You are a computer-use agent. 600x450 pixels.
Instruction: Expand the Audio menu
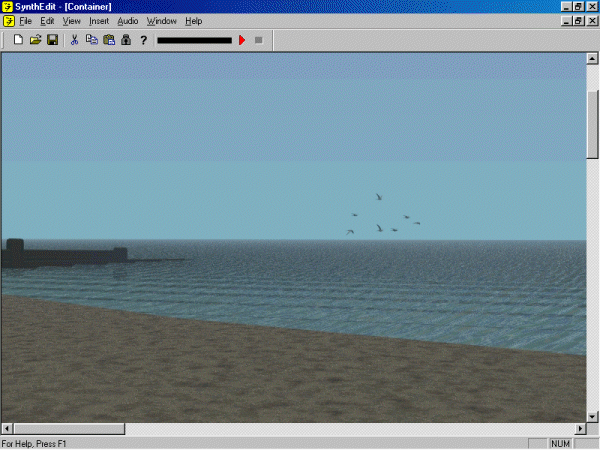(x=128, y=21)
